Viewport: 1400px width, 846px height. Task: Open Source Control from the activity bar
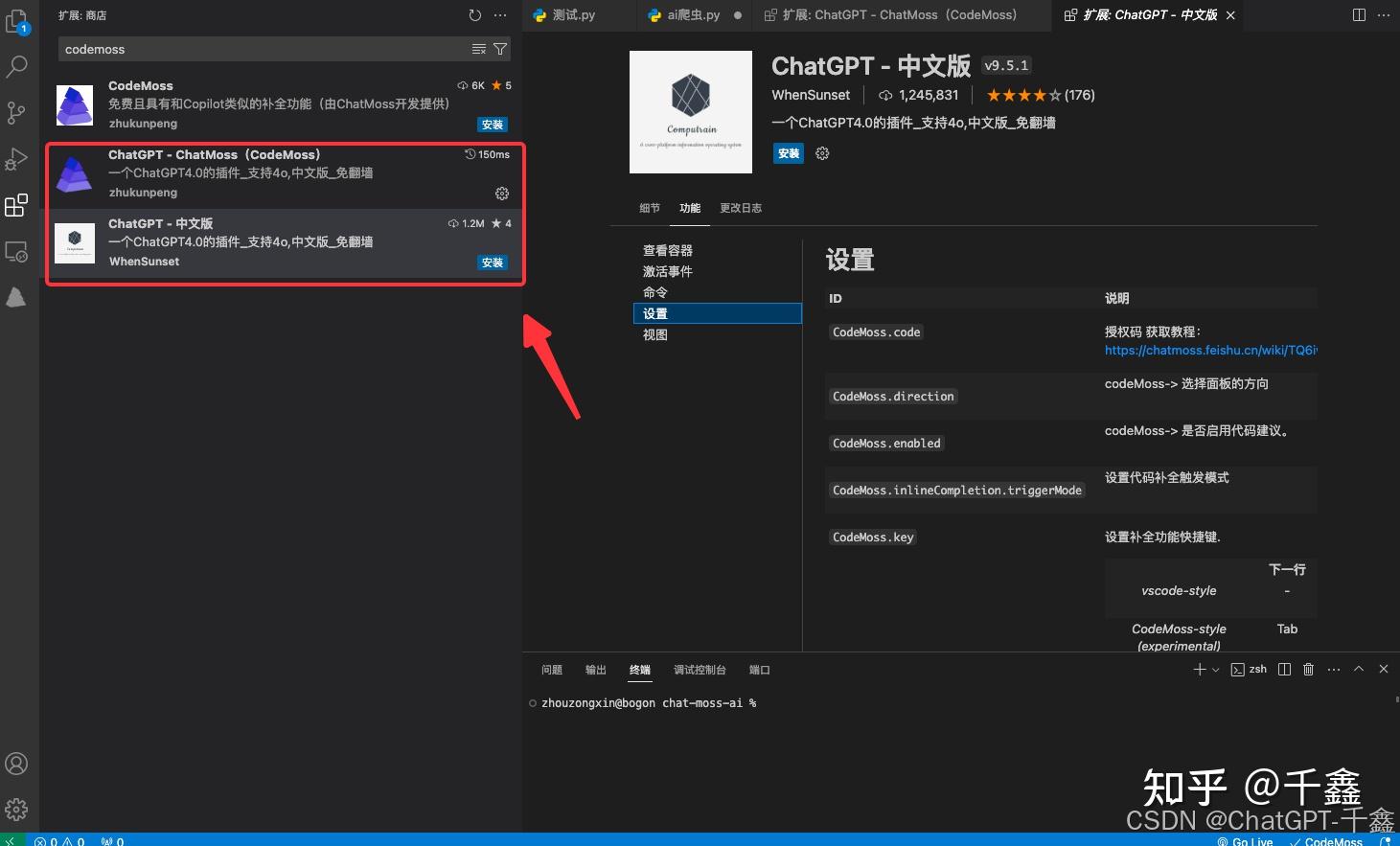click(x=16, y=112)
